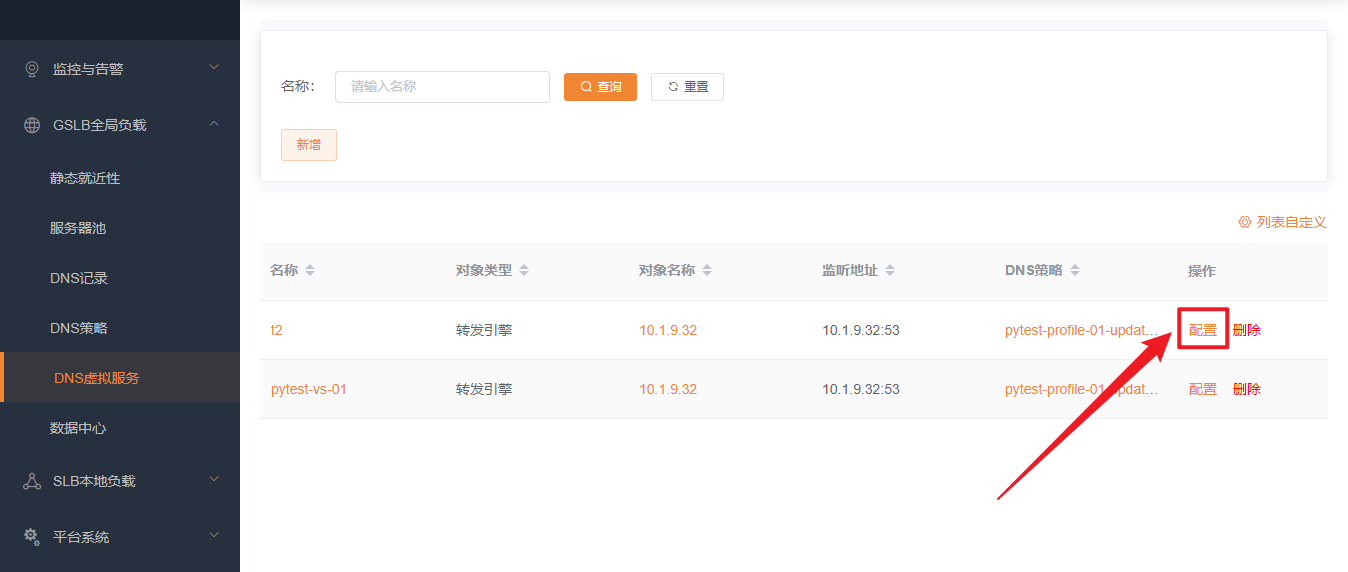Sort by 监听地址 column sort icon

pyautogui.click(x=890, y=271)
